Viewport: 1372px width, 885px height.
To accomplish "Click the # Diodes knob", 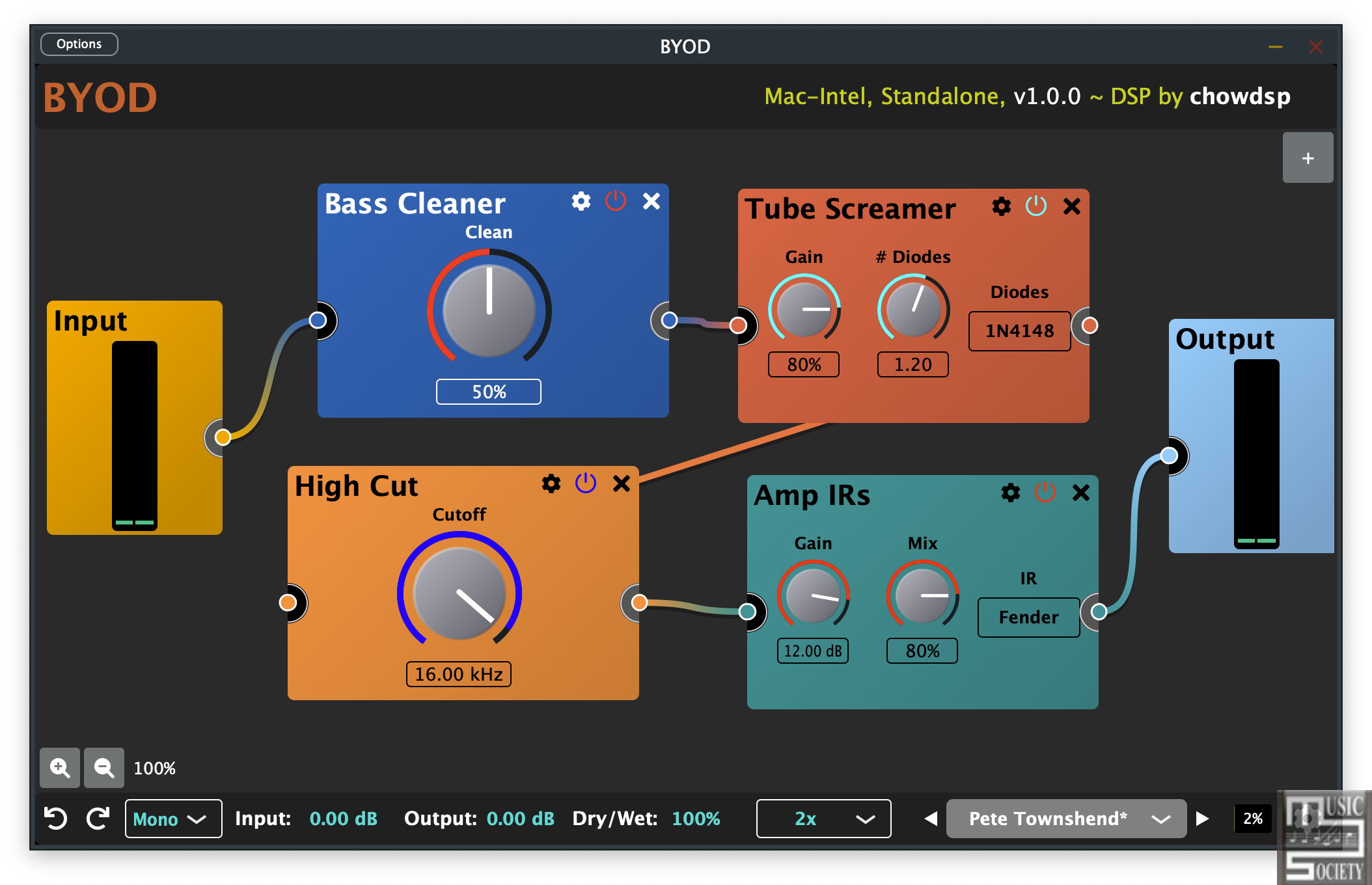I will tap(914, 310).
